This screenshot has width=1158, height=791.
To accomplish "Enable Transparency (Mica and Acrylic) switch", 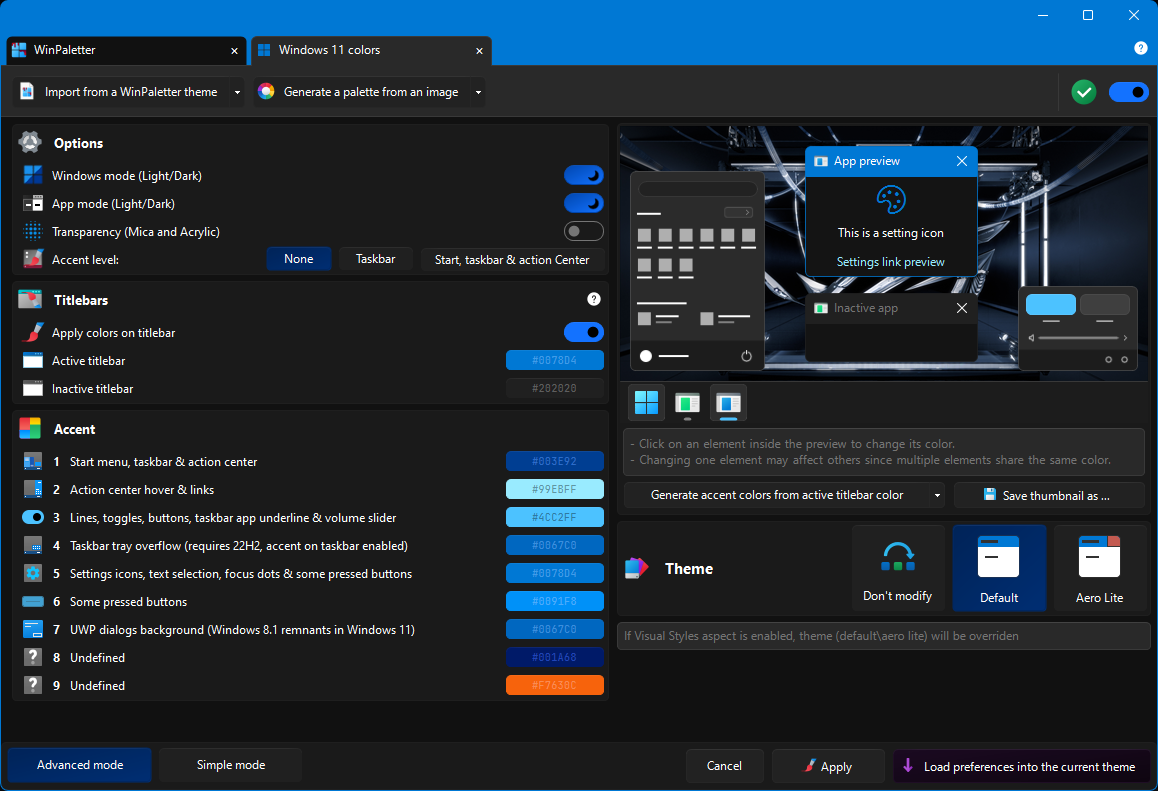I will [x=583, y=231].
